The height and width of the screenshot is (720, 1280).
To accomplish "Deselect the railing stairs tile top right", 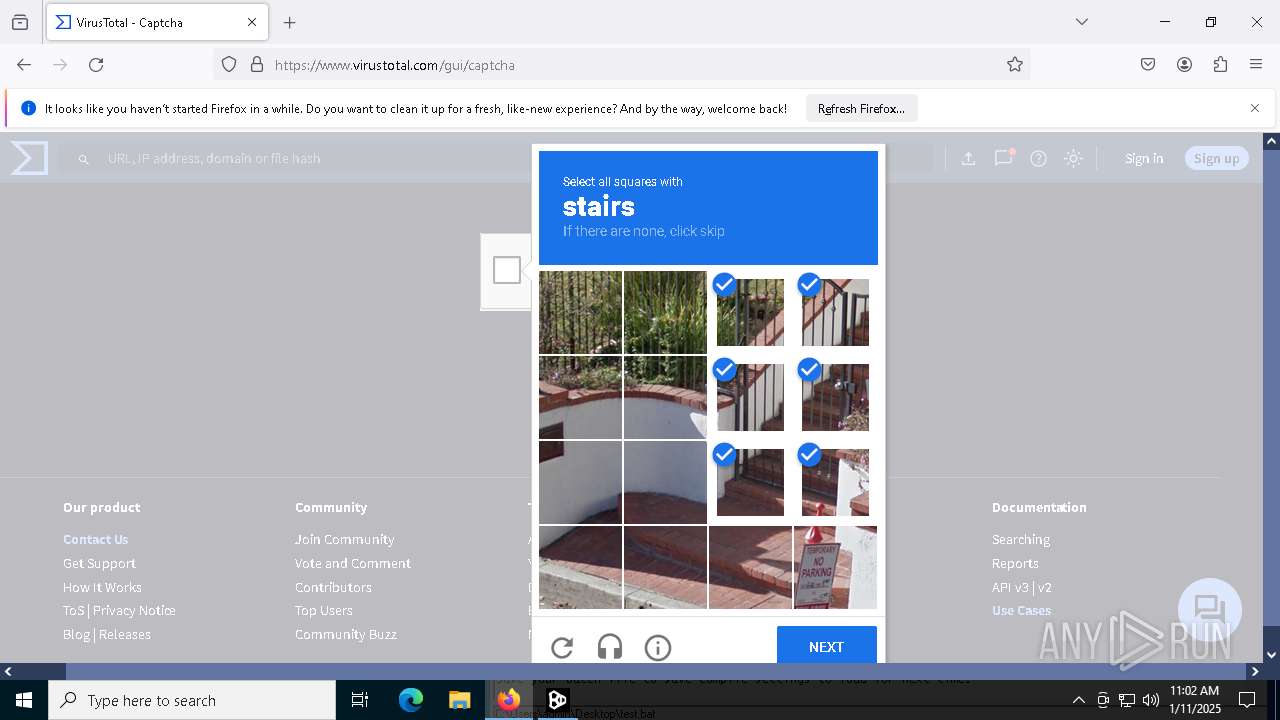I will [835, 312].
